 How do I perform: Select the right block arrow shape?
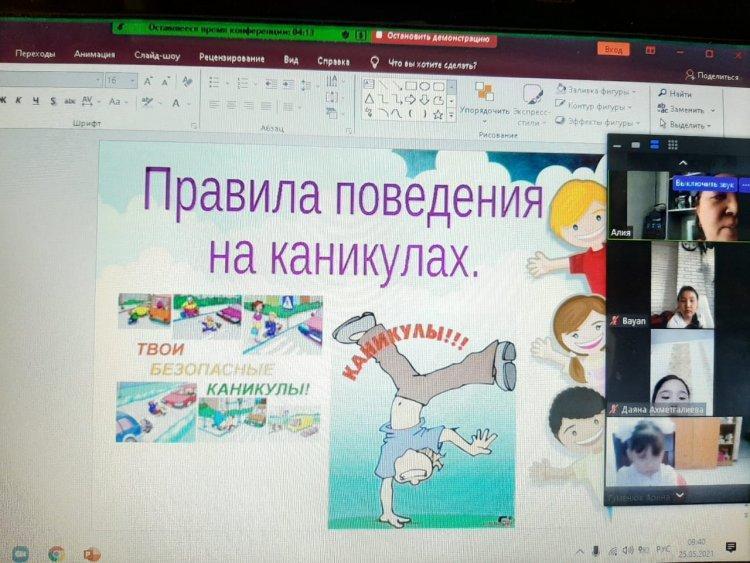pyautogui.click(x=411, y=100)
